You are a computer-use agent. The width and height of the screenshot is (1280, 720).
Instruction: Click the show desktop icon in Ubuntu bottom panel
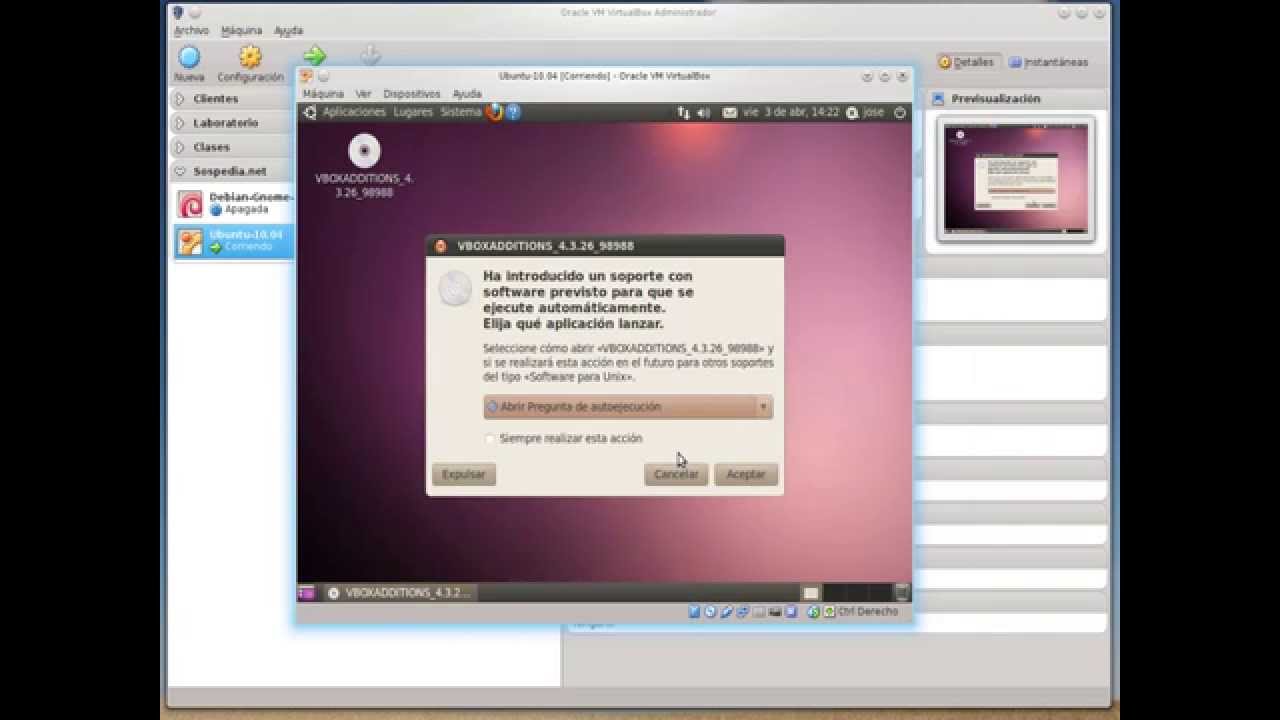click(306, 593)
